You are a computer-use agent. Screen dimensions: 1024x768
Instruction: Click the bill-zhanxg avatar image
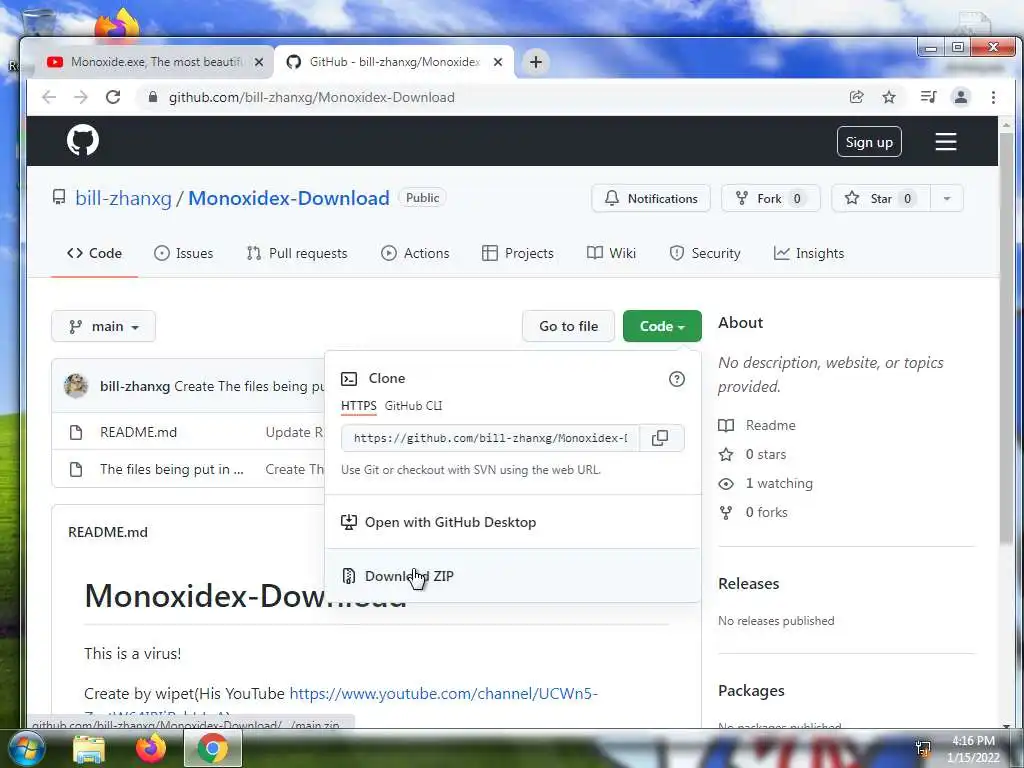(76, 385)
